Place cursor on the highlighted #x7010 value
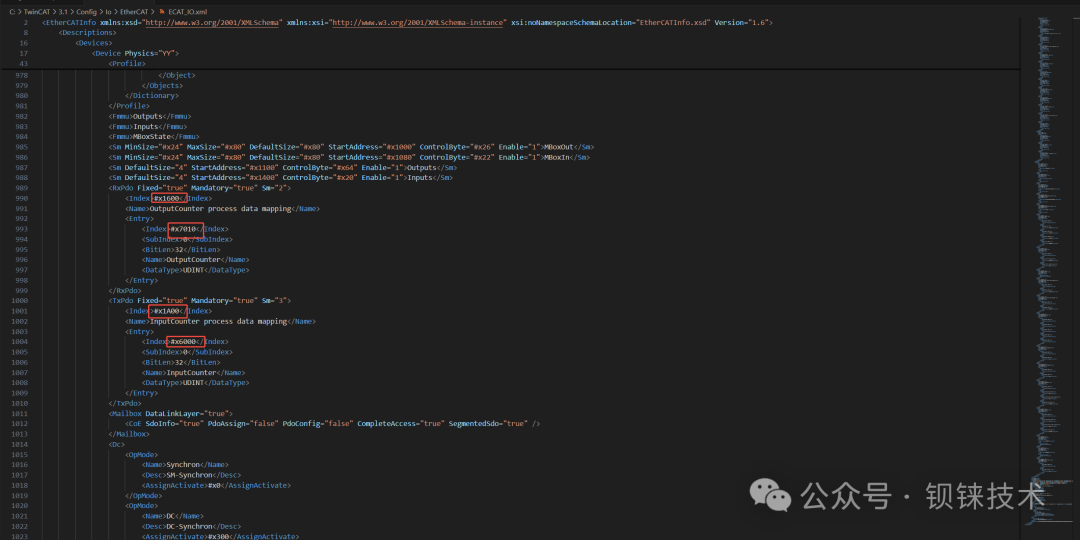This screenshot has height=540, width=1080. pyautogui.click(x=185, y=229)
